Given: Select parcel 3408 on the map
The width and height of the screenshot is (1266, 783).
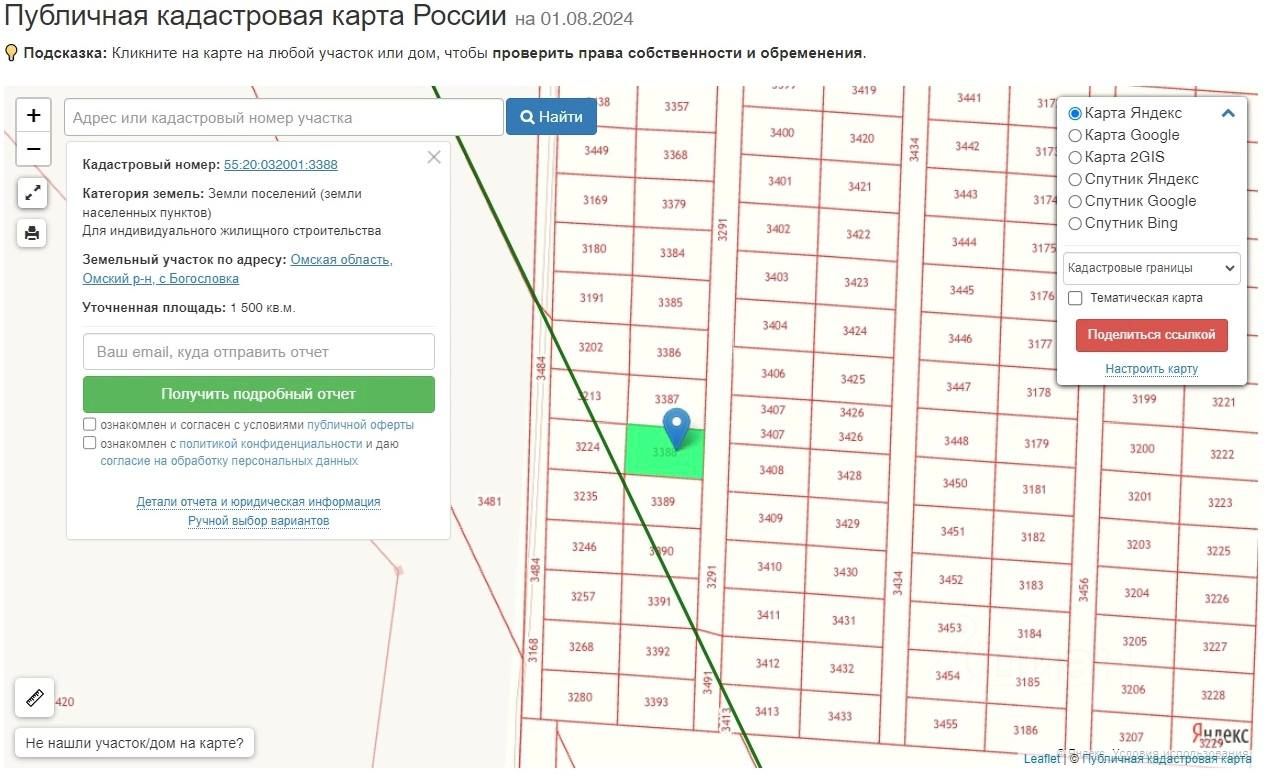Looking at the screenshot, I should pyautogui.click(x=771, y=470).
